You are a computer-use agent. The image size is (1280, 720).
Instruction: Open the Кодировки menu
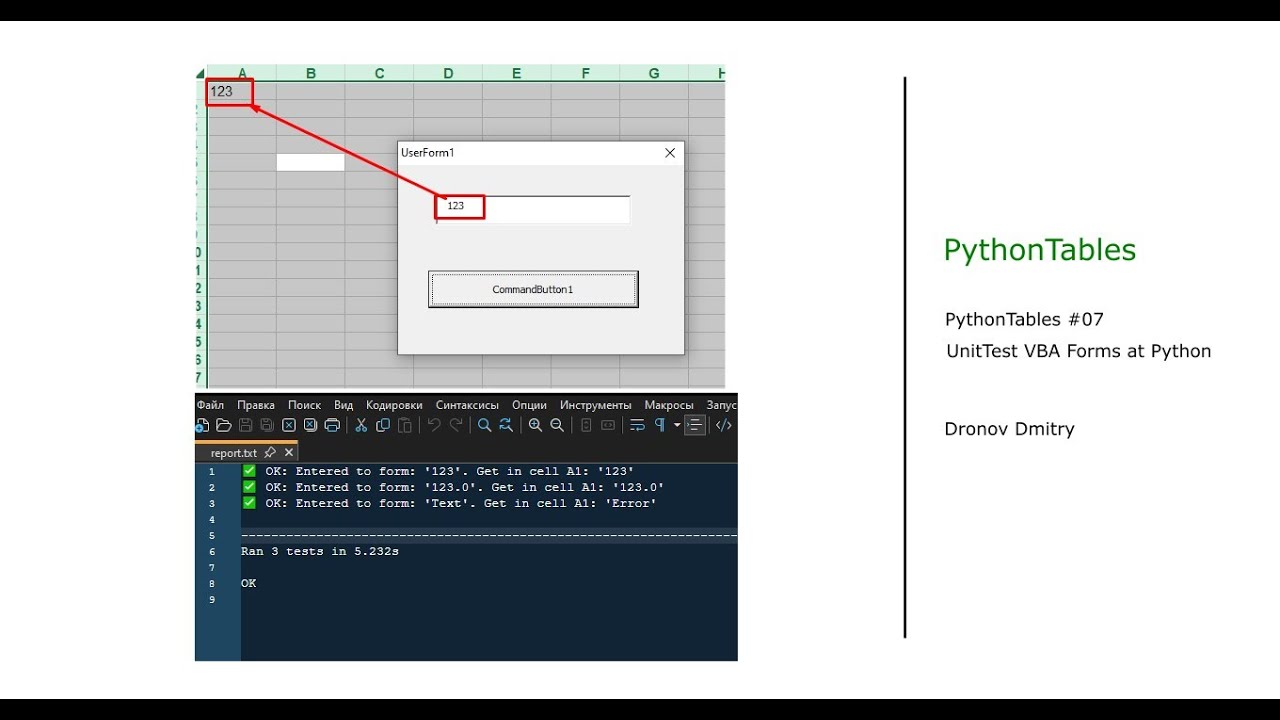394,405
